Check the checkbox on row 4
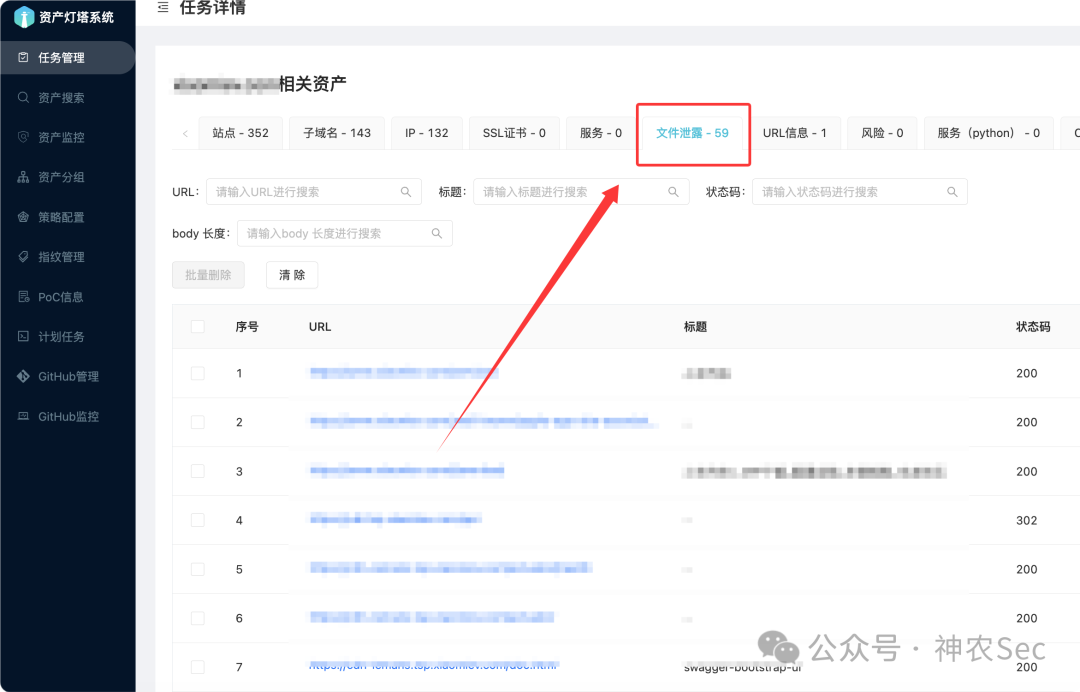The image size is (1080, 692). (197, 520)
